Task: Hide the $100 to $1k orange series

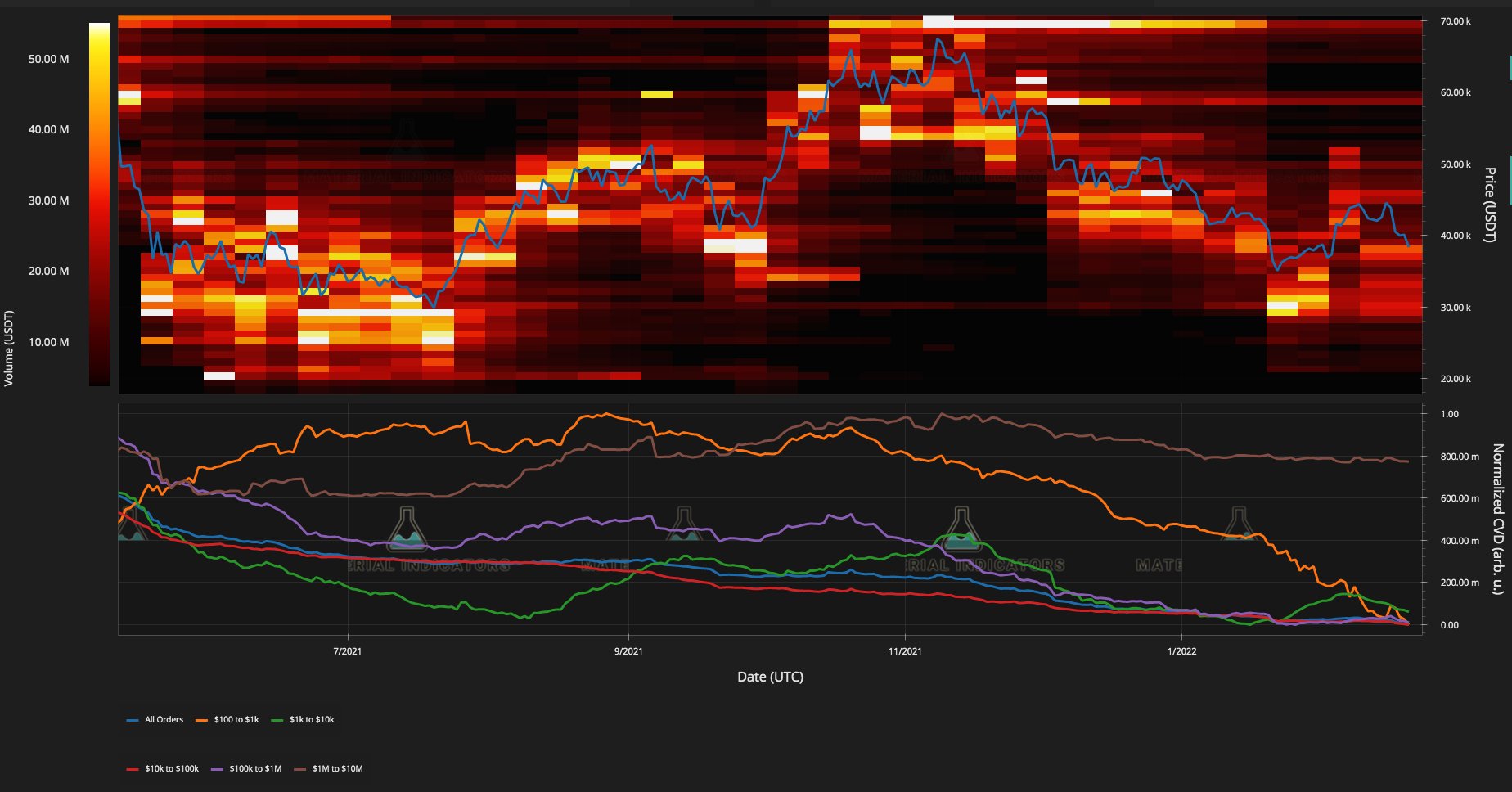Action: click(x=227, y=720)
